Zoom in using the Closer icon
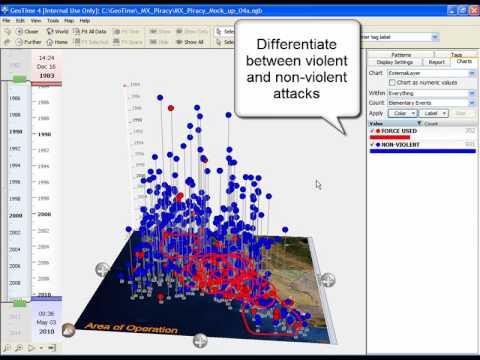This screenshot has width=480, height=360. pyautogui.click(x=20, y=31)
